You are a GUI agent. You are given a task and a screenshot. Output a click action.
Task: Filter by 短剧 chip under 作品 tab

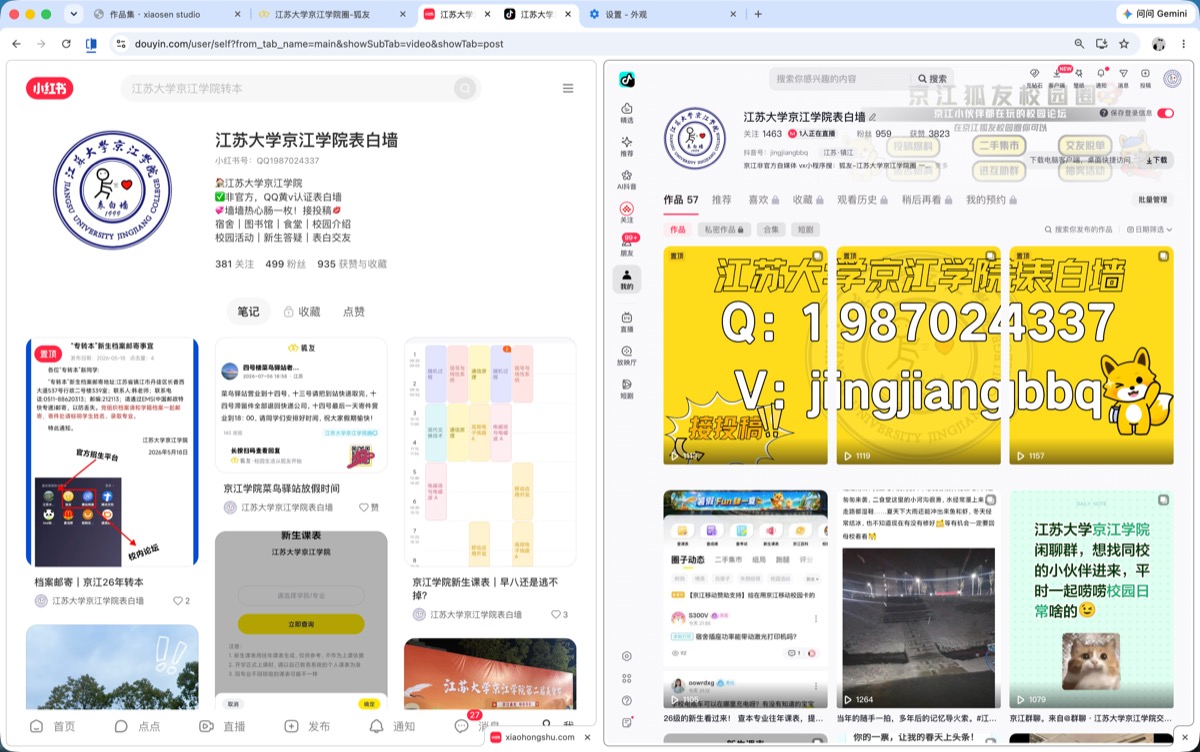805,230
